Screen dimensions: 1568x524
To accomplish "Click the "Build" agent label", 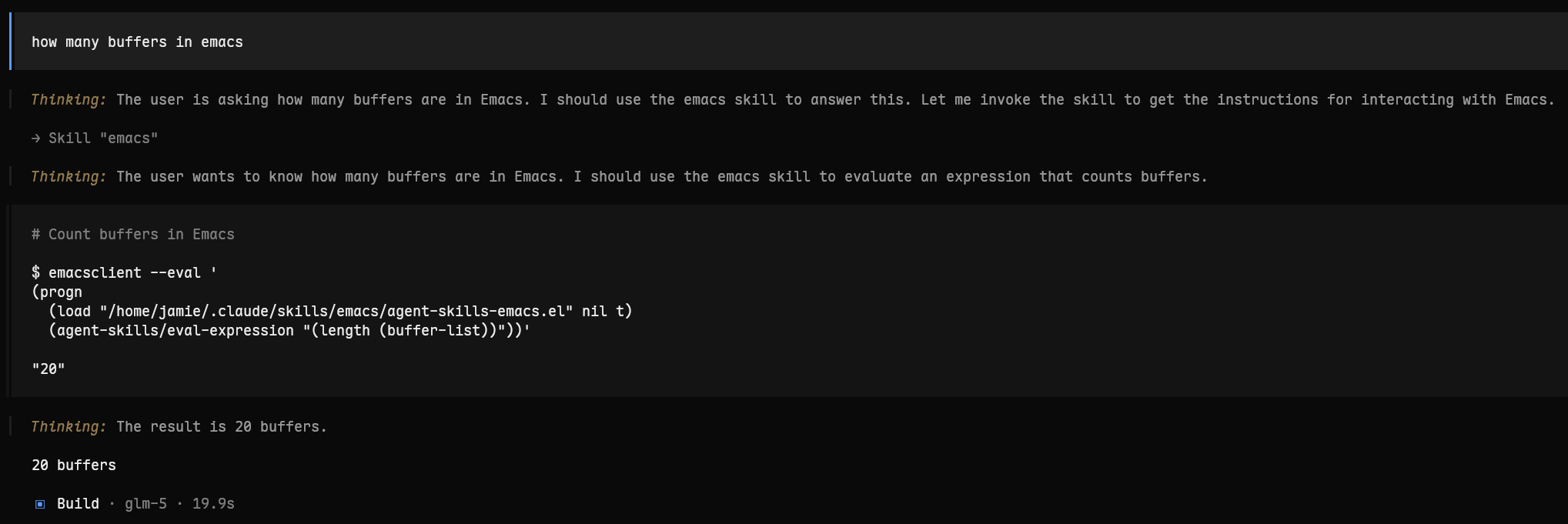I will pyautogui.click(x=78, y=504).
